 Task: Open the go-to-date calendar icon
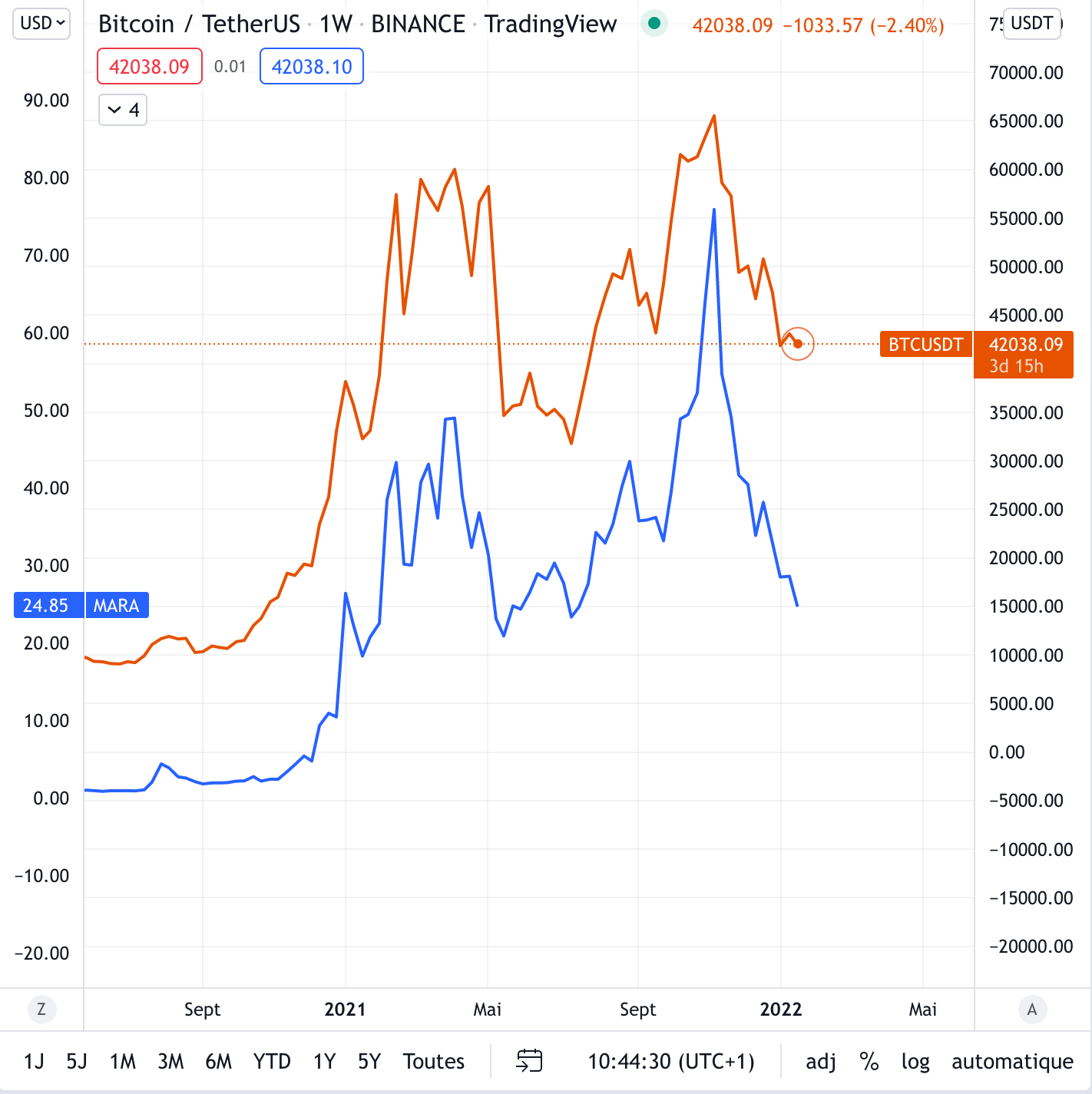529,1061
